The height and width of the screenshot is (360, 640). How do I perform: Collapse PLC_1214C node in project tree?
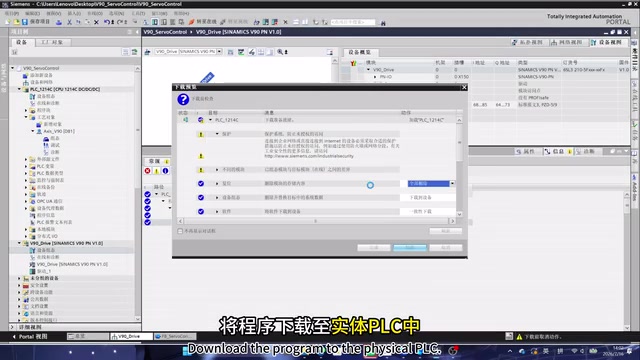(19, 89)
